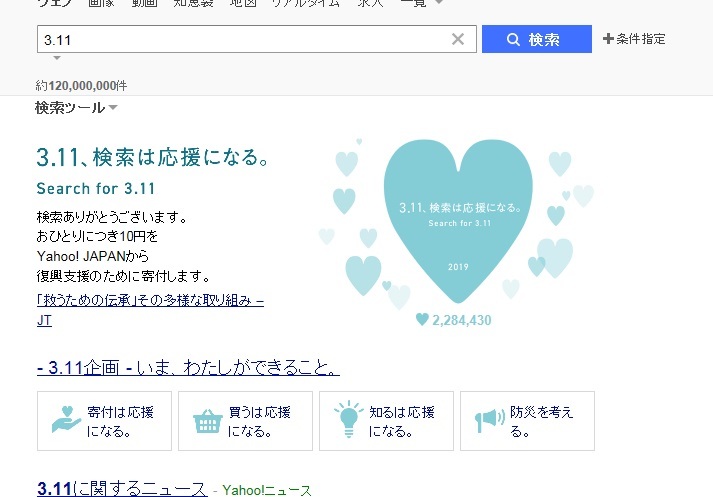Click the large Search for 3.11 heart graphic
The height and width of the screenshot is (497, 713).
[x=458, y=221]
